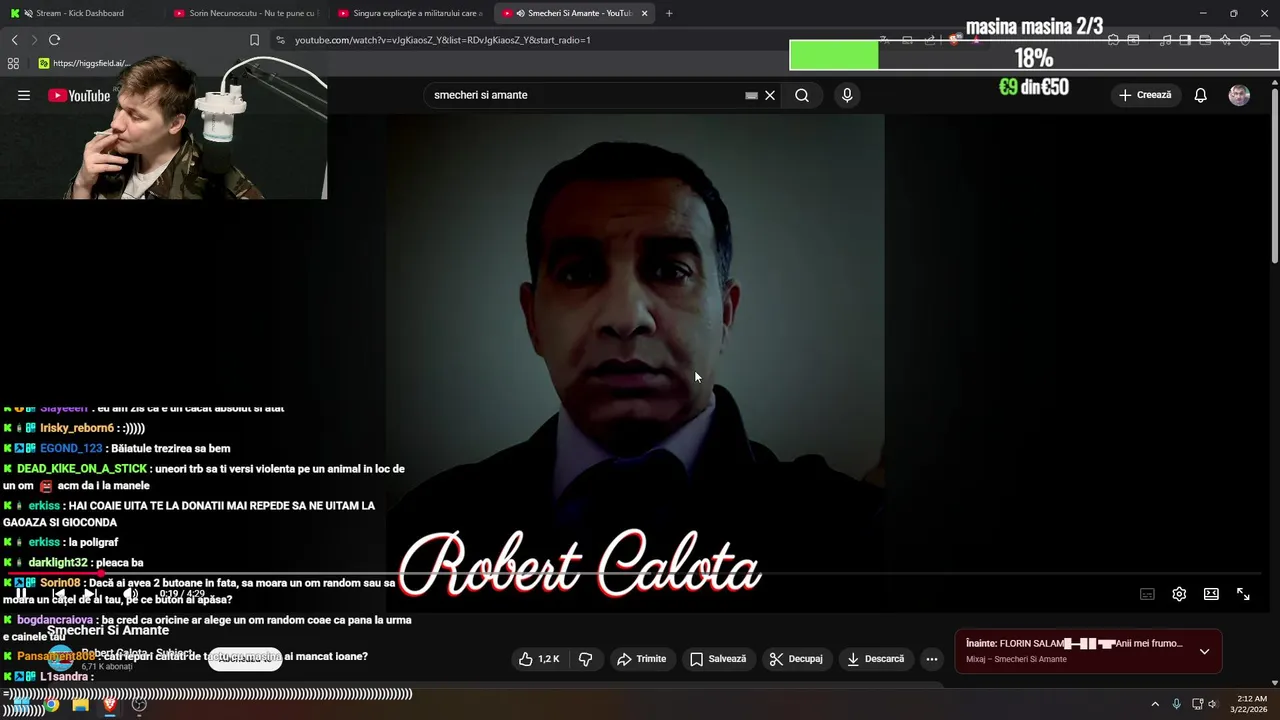Open YouTube notifications bell

pos(1200,95)
